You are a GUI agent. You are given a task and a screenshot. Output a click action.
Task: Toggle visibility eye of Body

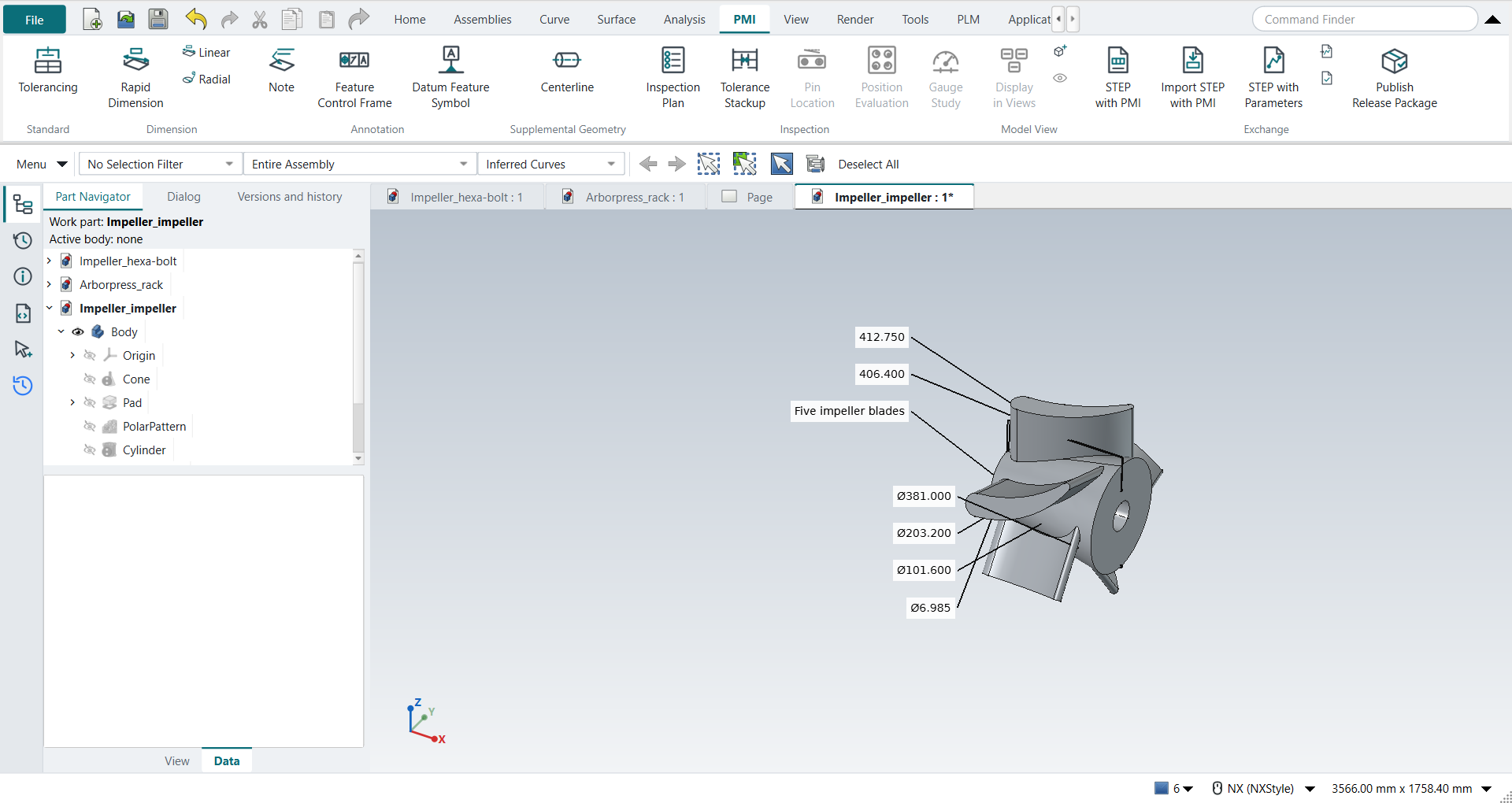pos(78,332)
